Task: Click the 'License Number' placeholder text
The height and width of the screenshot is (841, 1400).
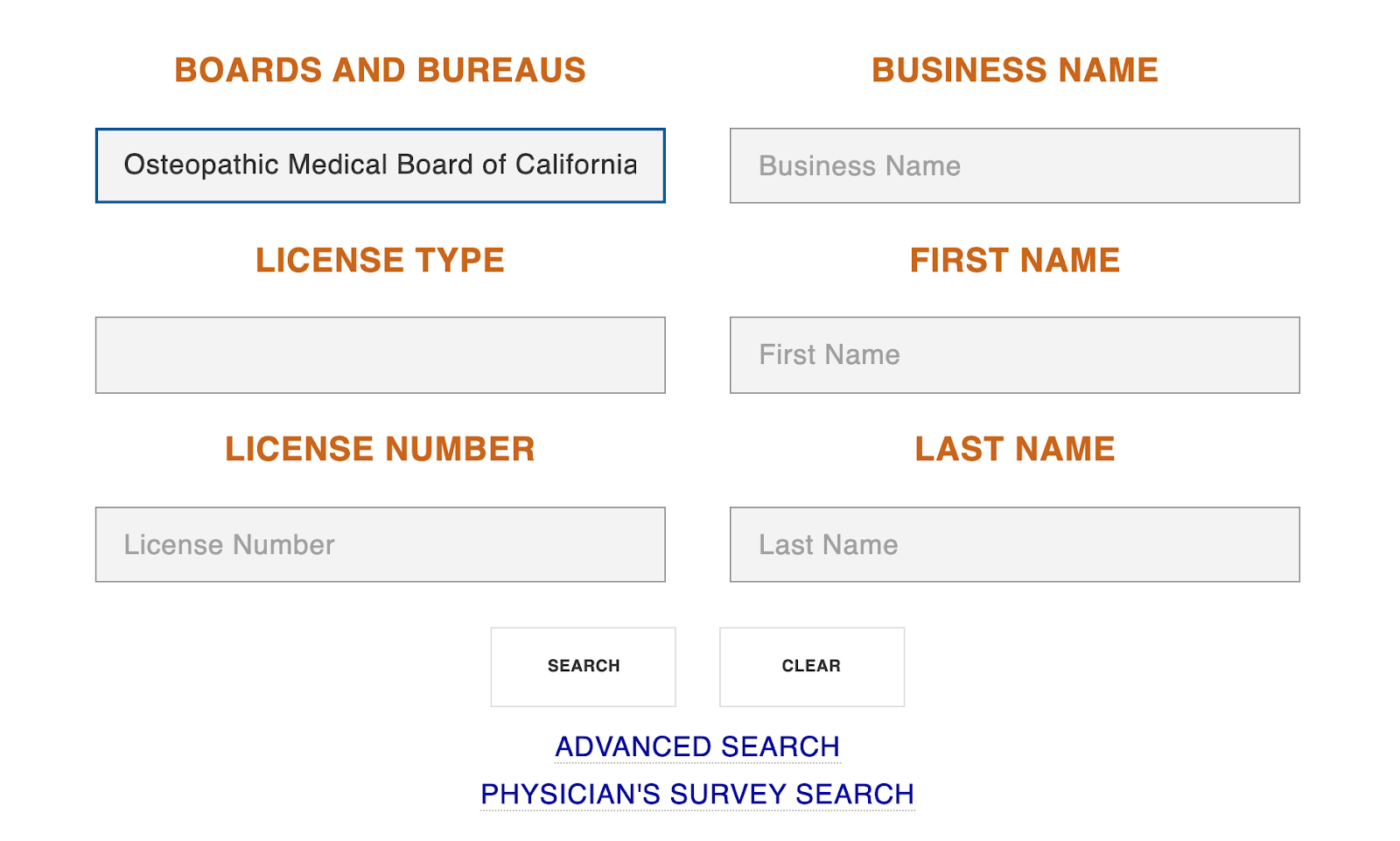Action: tap(229, 544)
